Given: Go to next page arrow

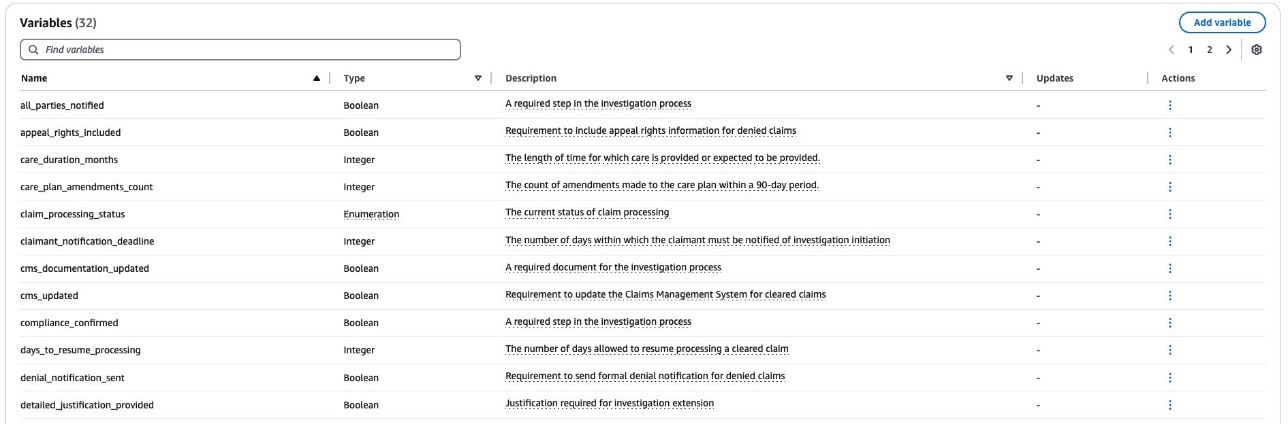Looking at the screenshot, I should [x=1228, y=49].
